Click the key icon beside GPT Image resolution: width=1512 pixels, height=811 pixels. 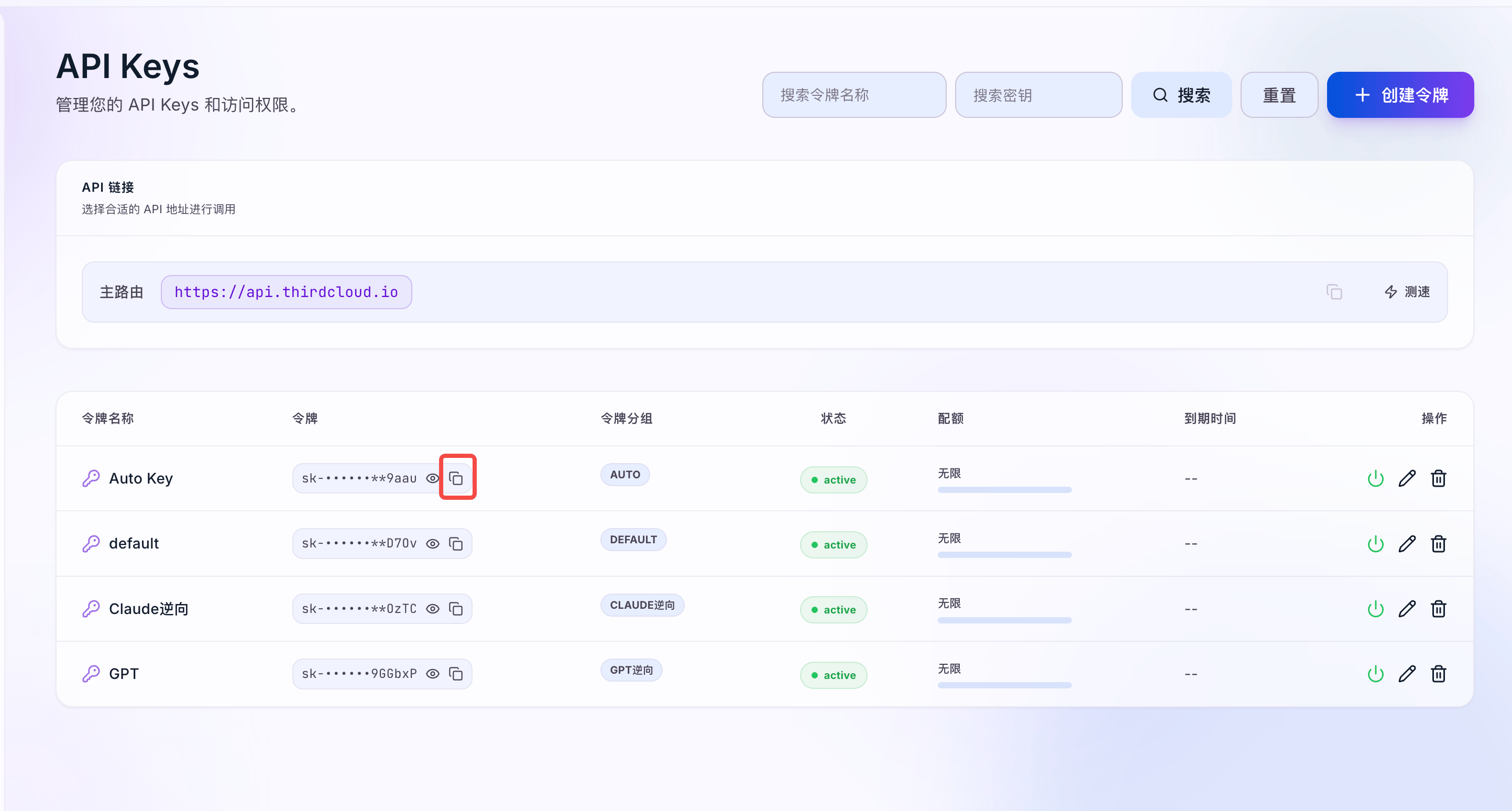coord(91,674)
